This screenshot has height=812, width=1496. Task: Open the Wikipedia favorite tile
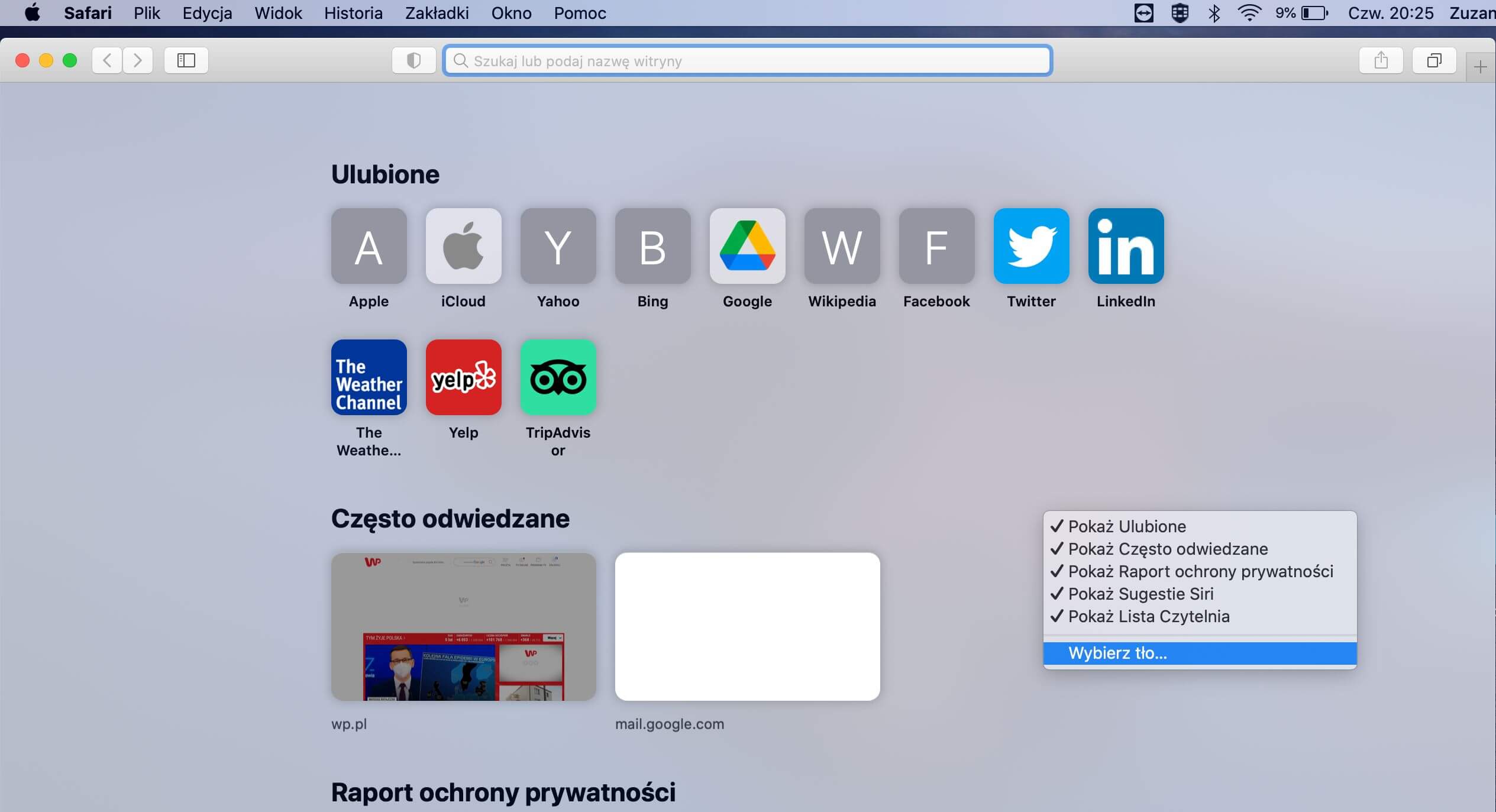pyautogui.click(x=842, y=246)
